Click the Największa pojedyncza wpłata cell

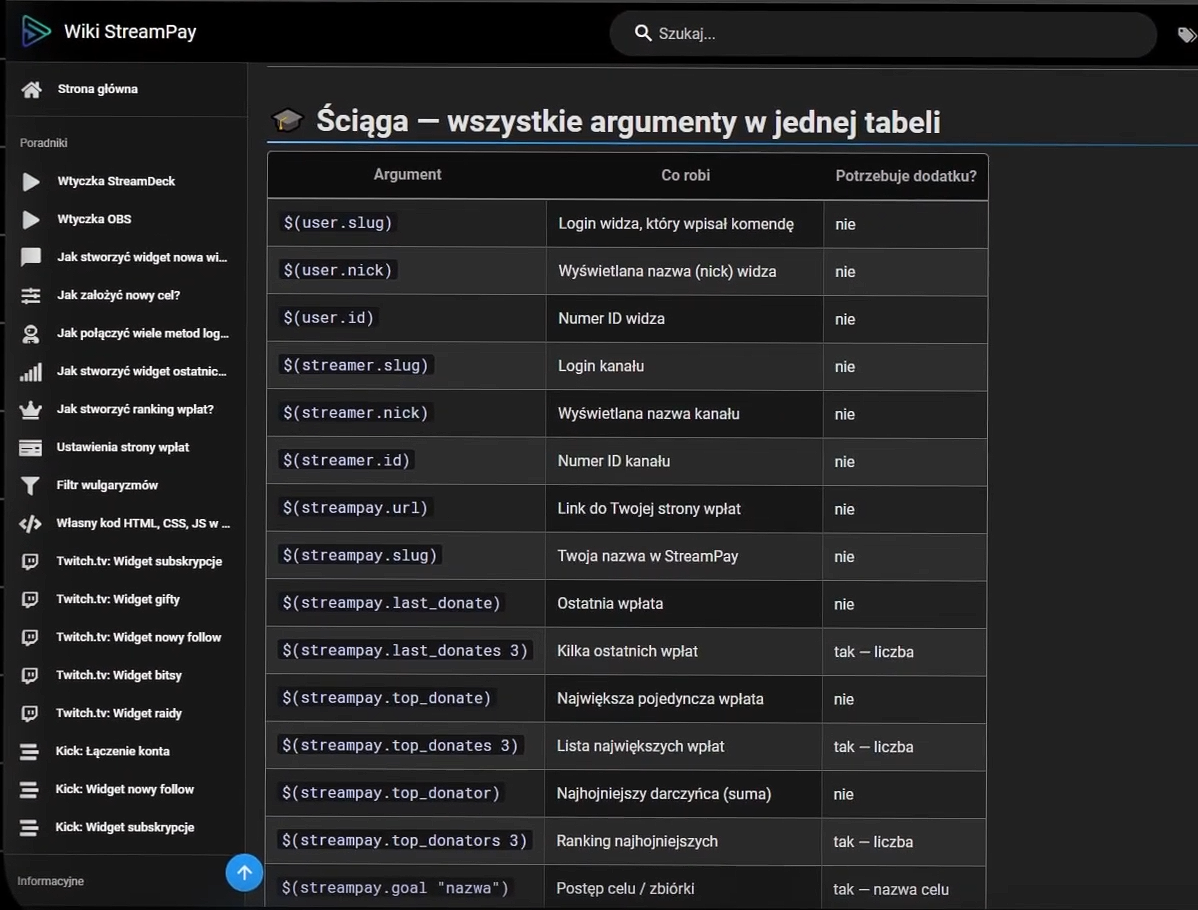coord(684,698)
